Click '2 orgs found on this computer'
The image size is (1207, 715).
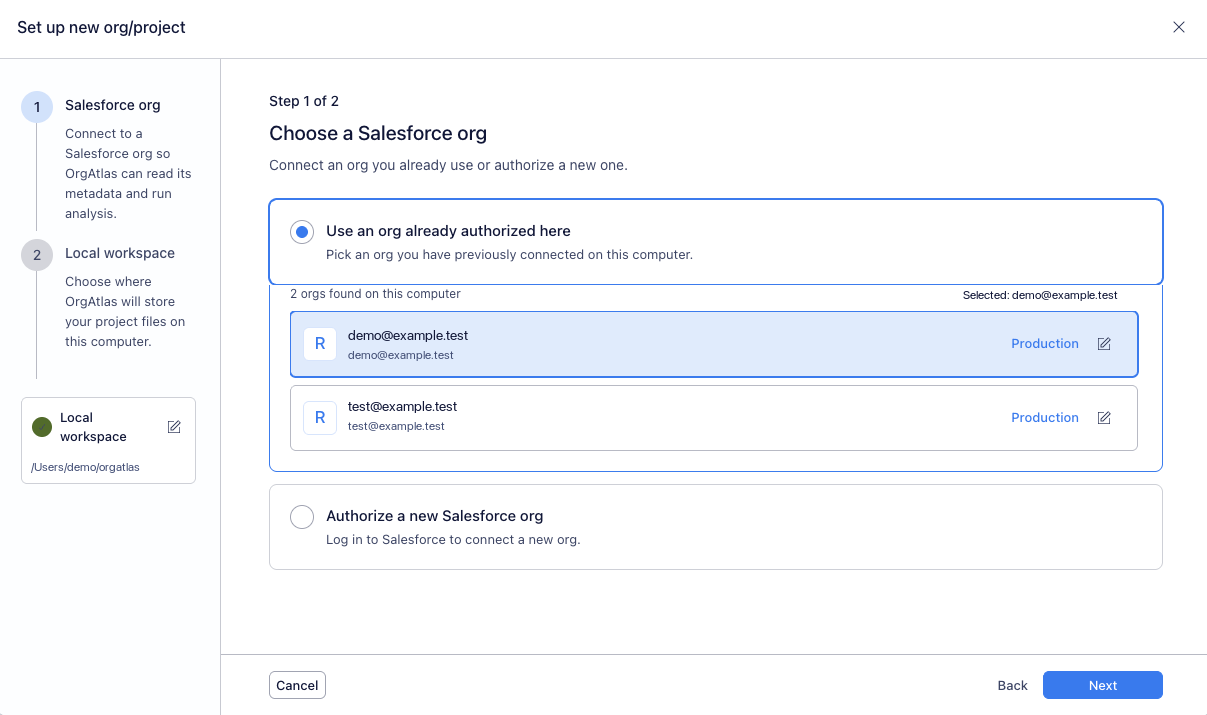click(x=375, y=294)
